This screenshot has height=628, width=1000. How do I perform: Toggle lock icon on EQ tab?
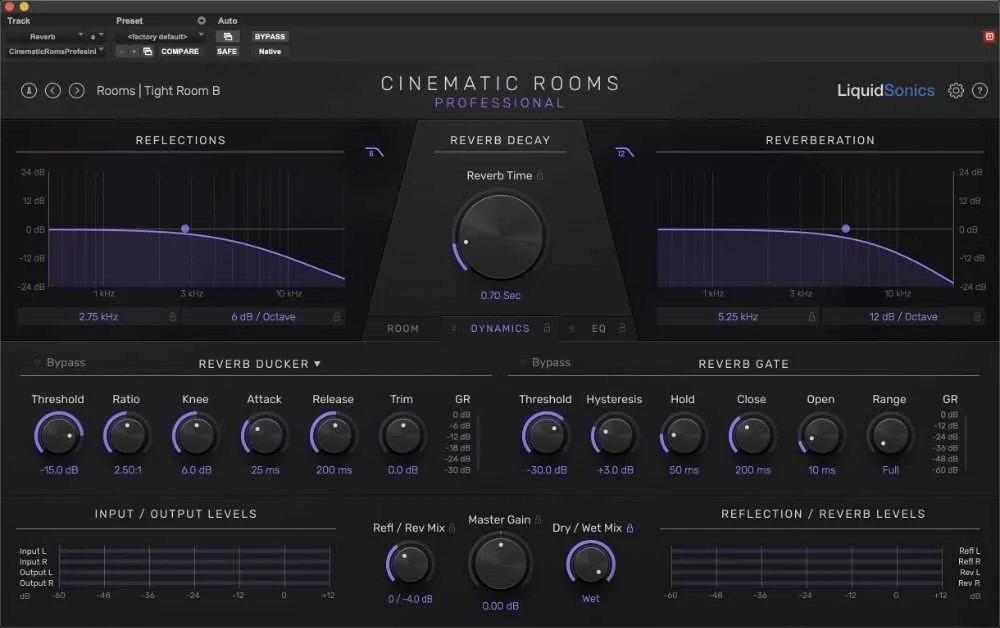coord(622,328)
